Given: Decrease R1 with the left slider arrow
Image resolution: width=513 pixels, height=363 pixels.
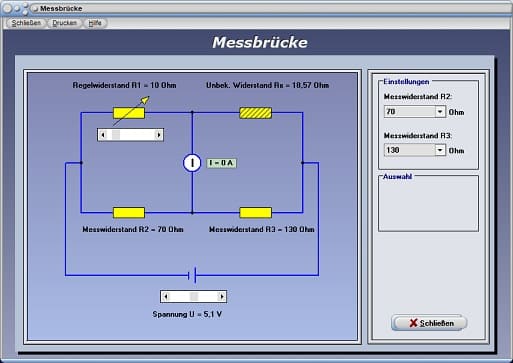Looking at the screenshot, I should (103, 135).
